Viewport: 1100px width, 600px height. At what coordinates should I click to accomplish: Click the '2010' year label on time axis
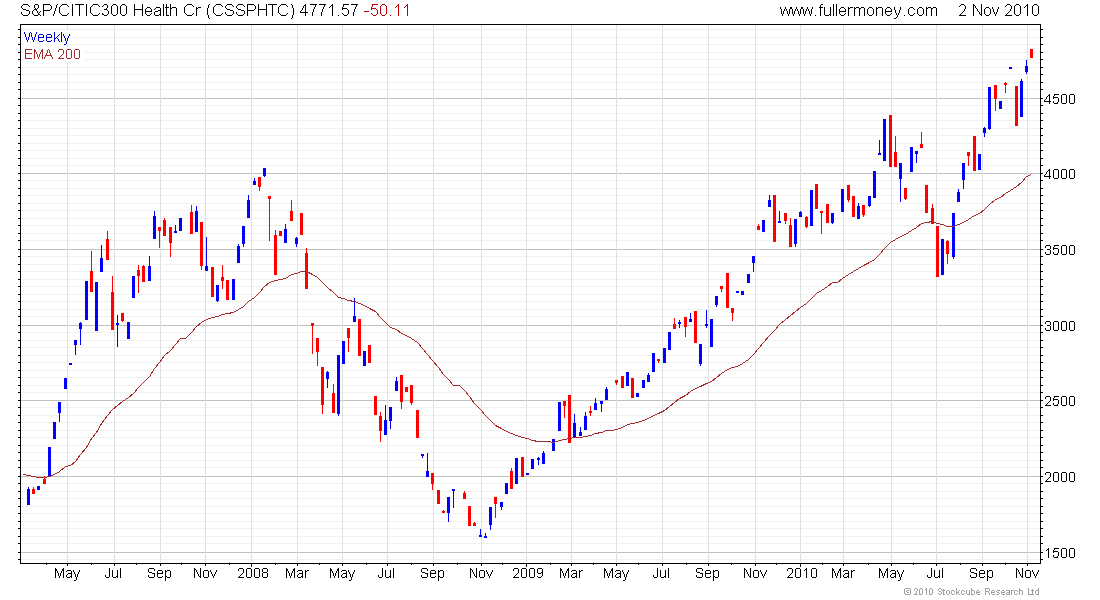[x=802, y=573]
